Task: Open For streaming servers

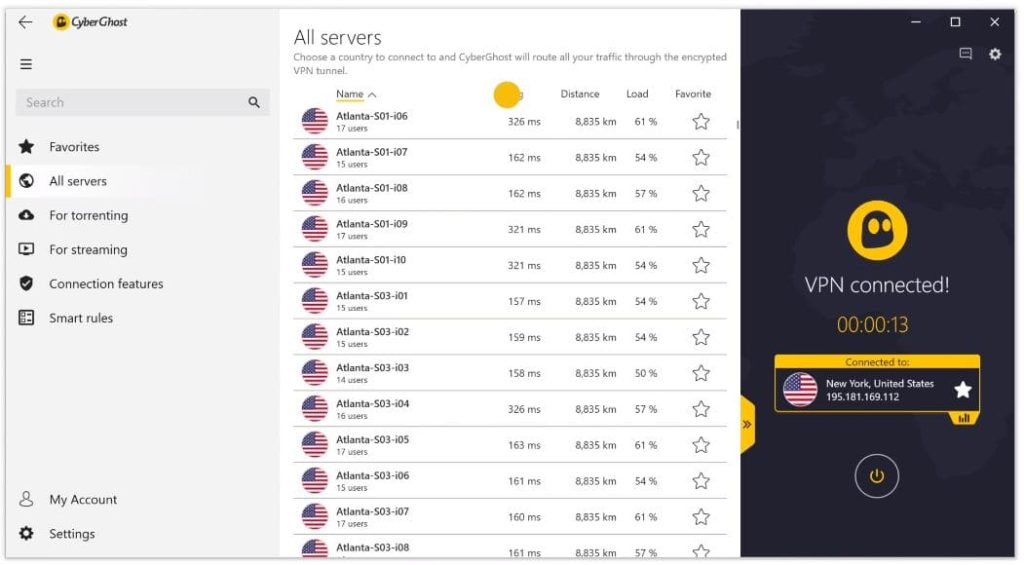Action: click(88, 250)
